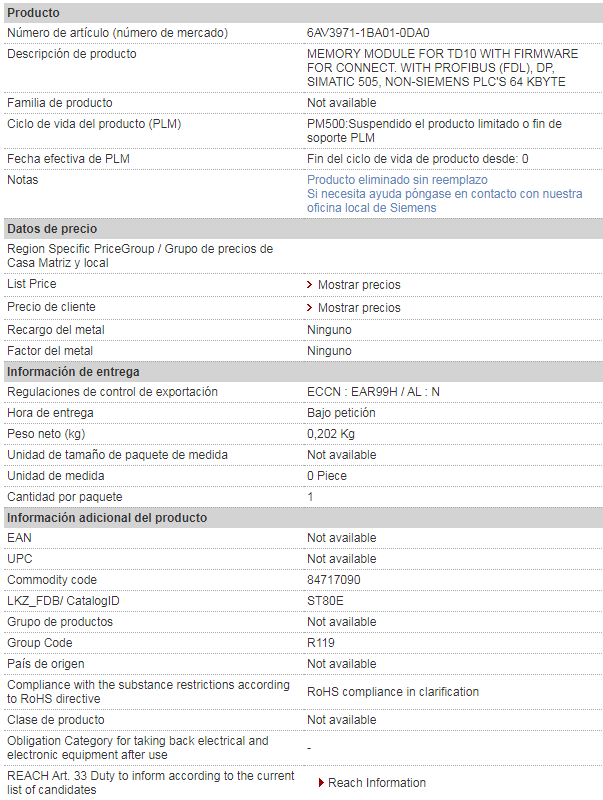Click the MEMORY MODULE product description text
The height and width of the screenshot is (800, 603).
tap(442, 68)
